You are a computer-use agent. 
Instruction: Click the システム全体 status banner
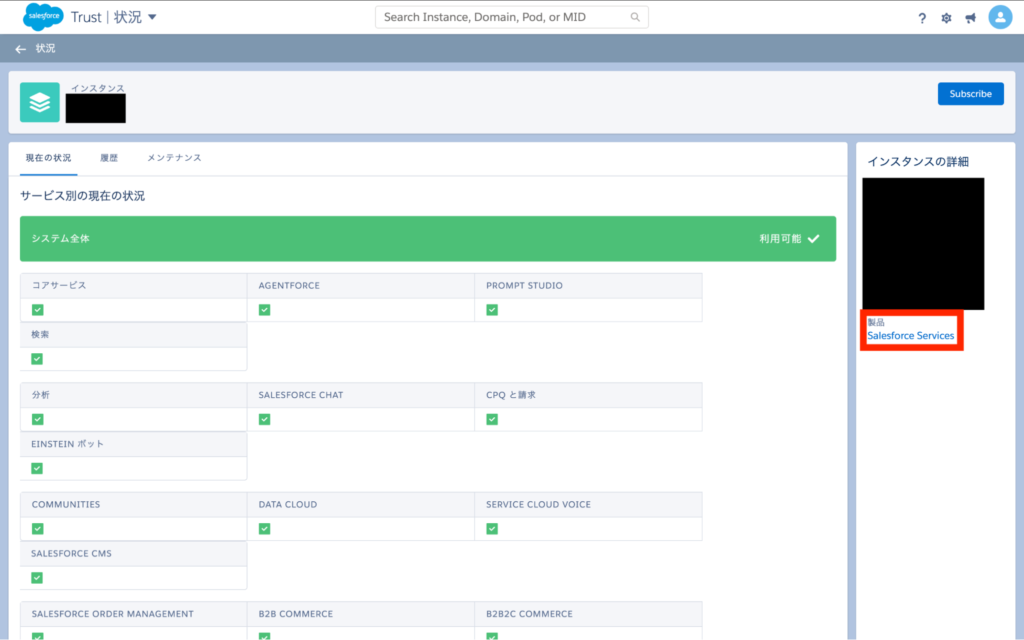[428, 239]
